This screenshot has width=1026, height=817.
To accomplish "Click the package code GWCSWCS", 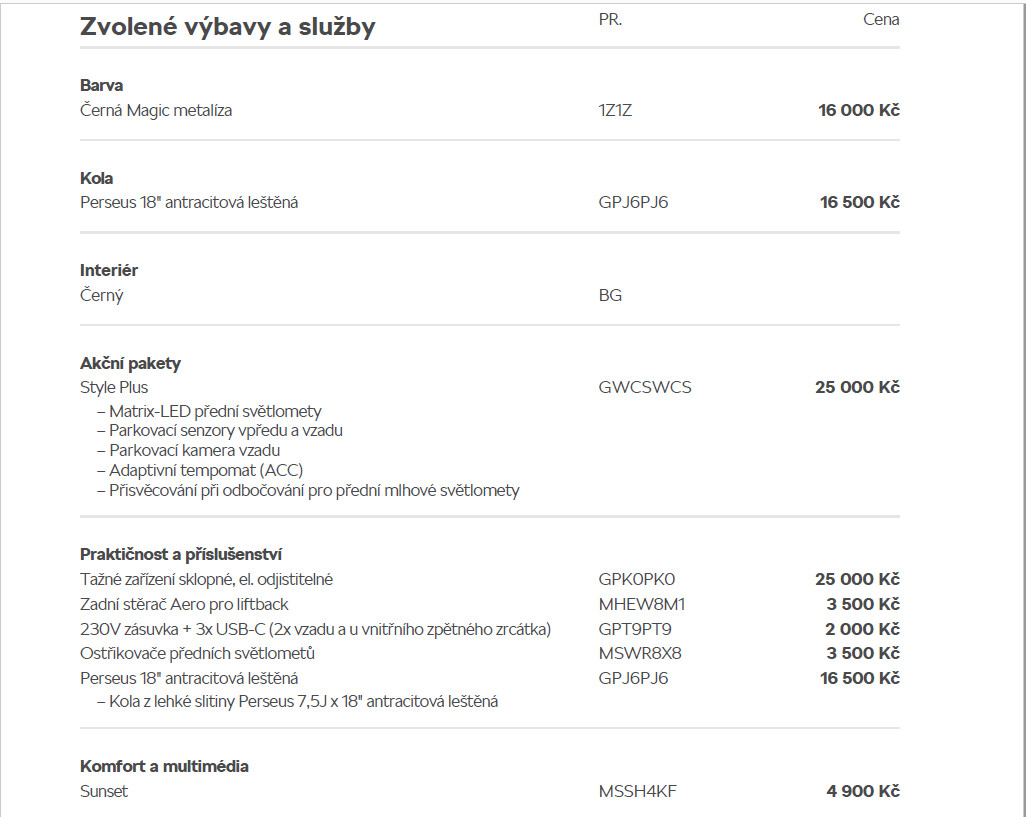I will coord(644,387).
